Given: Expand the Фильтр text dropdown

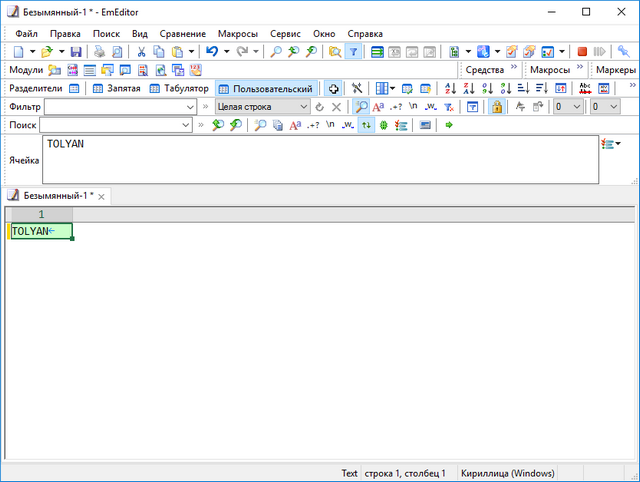Looking at the screenshot, I should (186, 107).
